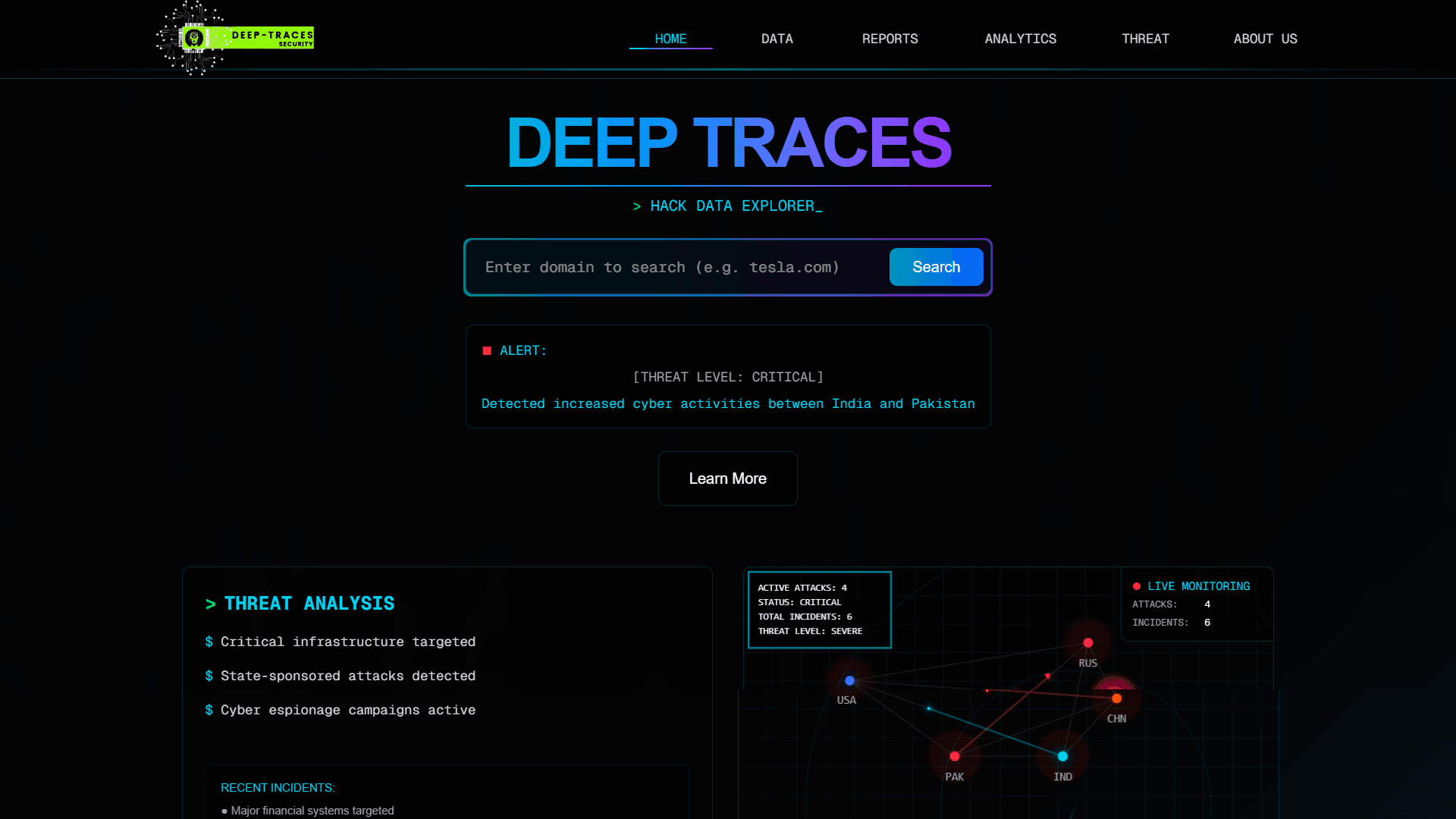Click the LIVE MONITORING status dot

tap(1136, 585)
